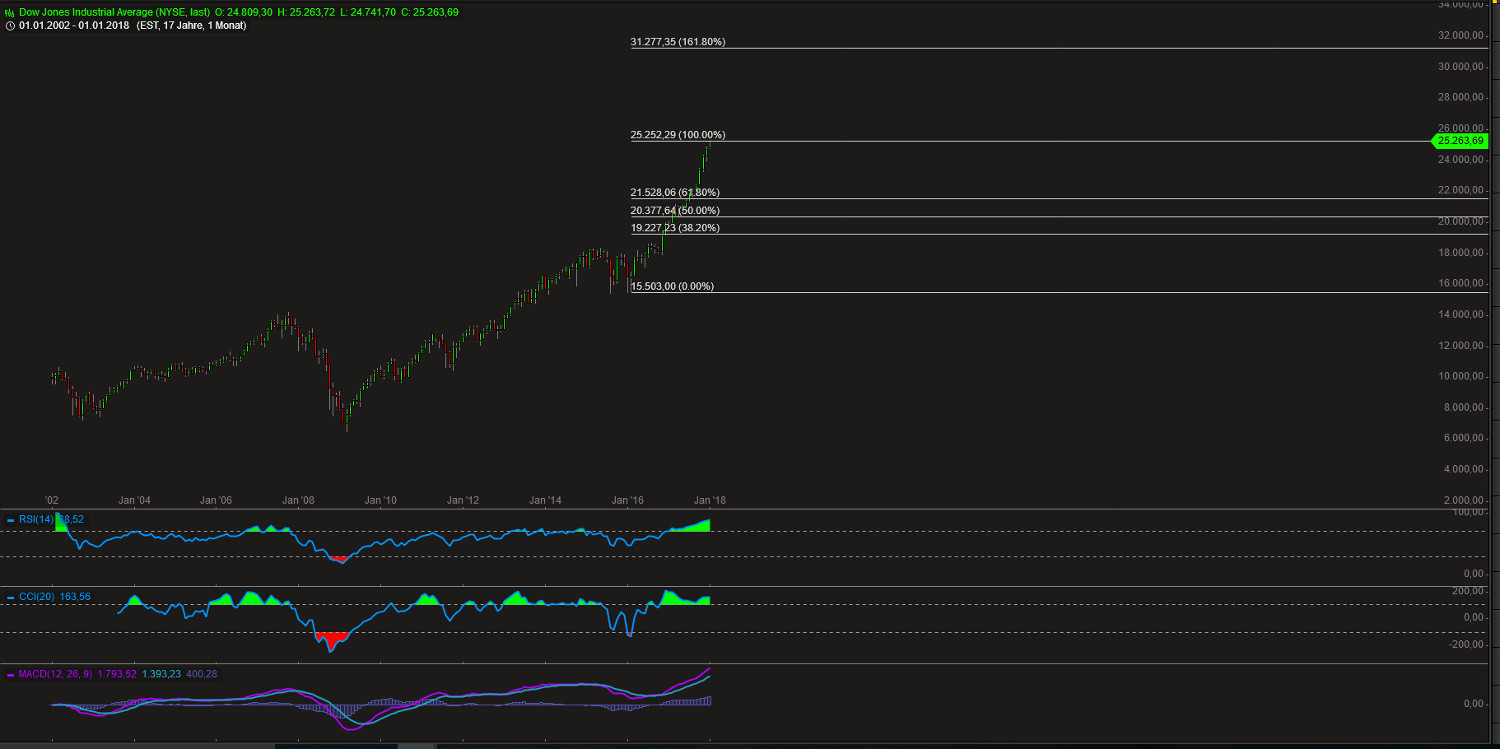Select the 161.80% Fibonacci label 31.277,35

click(x=677, y=42)
